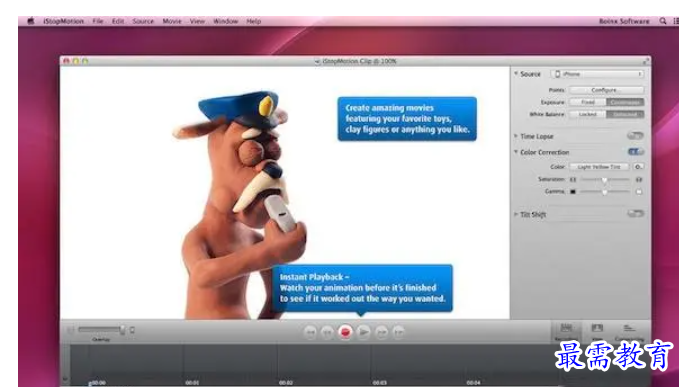This screenshot has height=387, width=679.
Task: Click Boinx Software in the menu bar
Action: [624, 21]
